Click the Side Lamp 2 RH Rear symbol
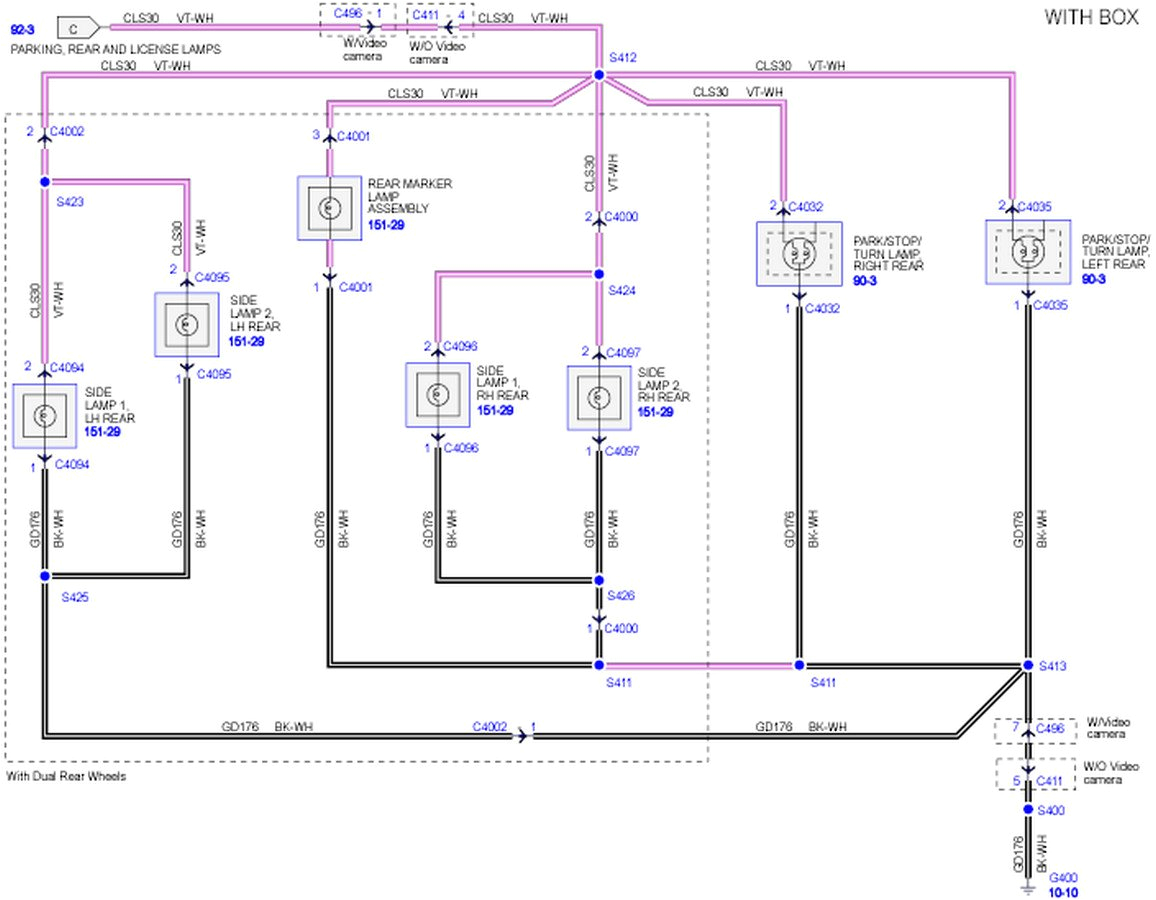The height and width of the screenshot is (900, 1156). tap(599, 397)
